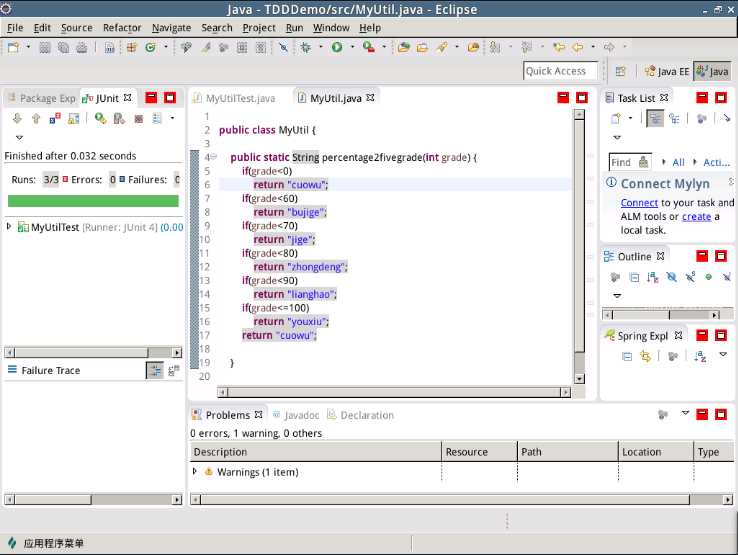Image resolution: width=738 pixels, height=555 pixels.
Task: Click Outline Sort alphabetically icon
Action: click(652, 277)
